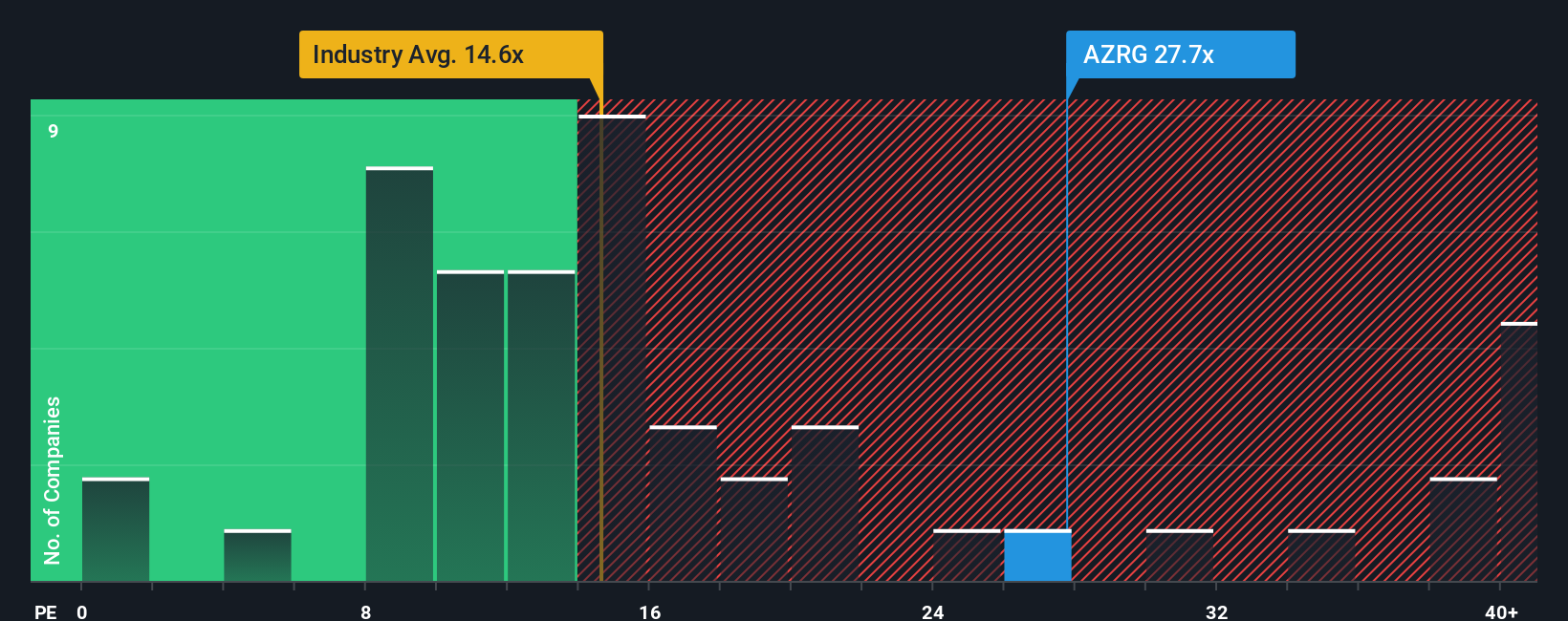Click the axis tick label 16
This screenshot has height=621, width=1568.
(650, 611)
